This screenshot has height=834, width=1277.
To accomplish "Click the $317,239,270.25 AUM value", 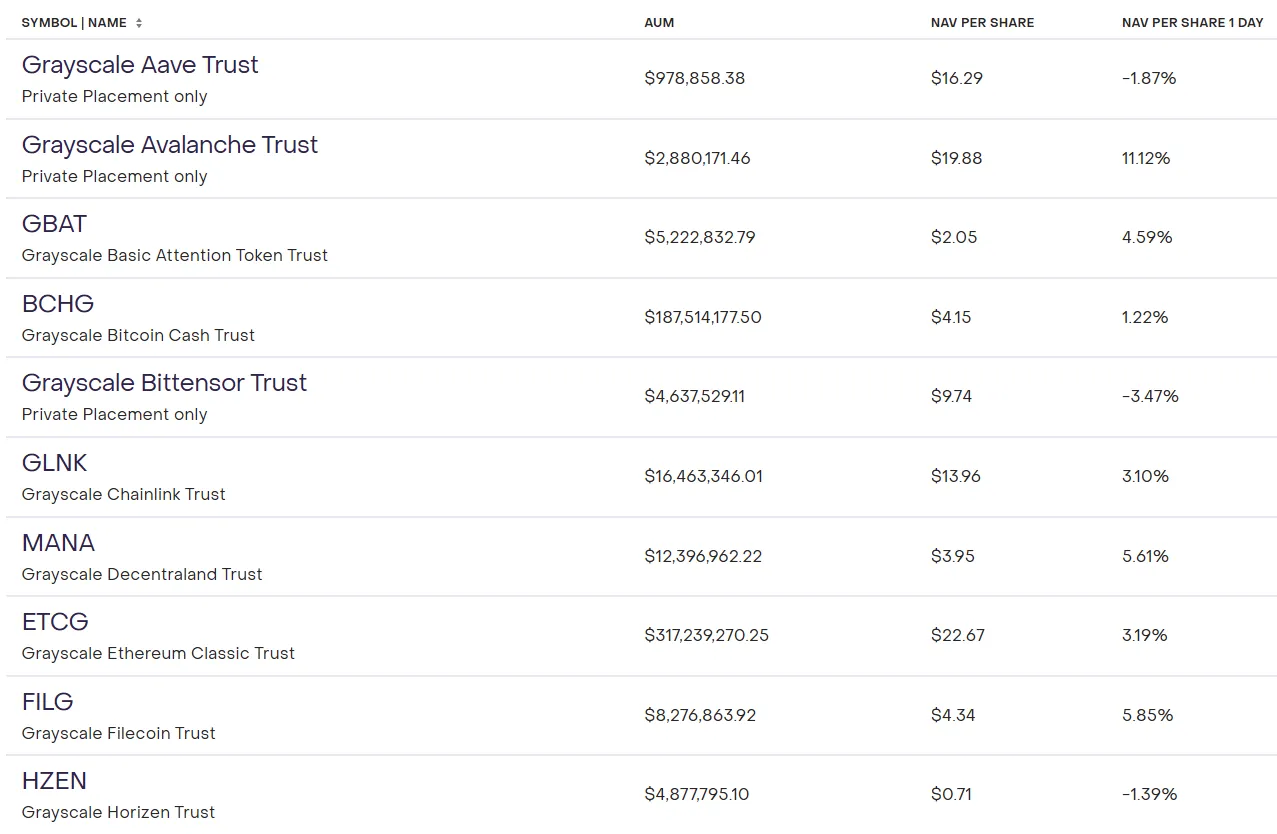I will [x=707, y=636].
